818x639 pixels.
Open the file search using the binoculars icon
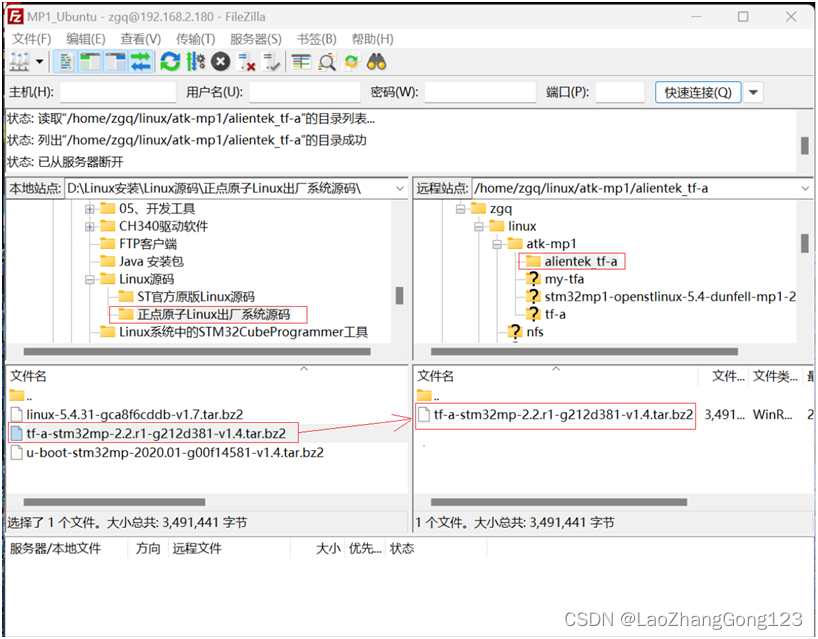point(374,61)
